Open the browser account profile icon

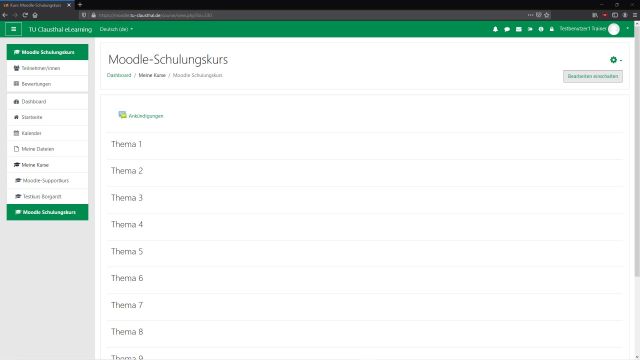(624, 15)
